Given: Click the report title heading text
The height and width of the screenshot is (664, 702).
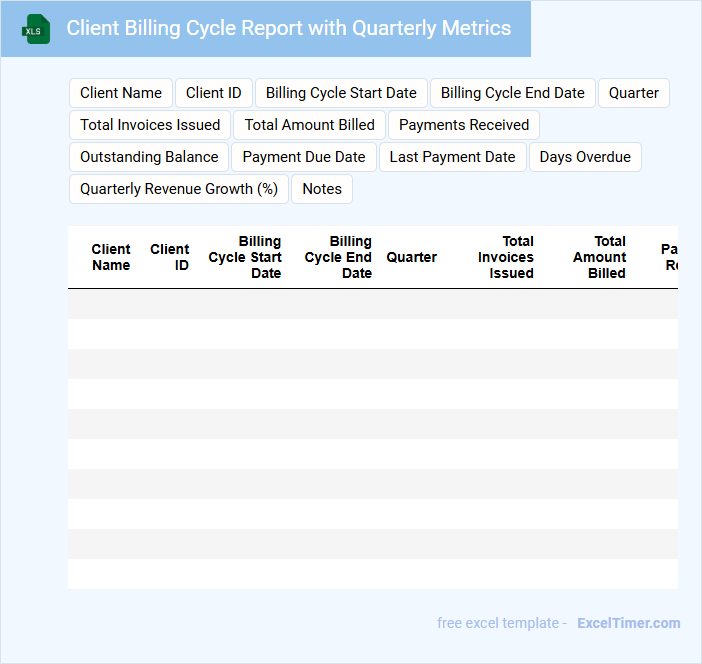Looking at the screenshot, I should pos(288,28).
